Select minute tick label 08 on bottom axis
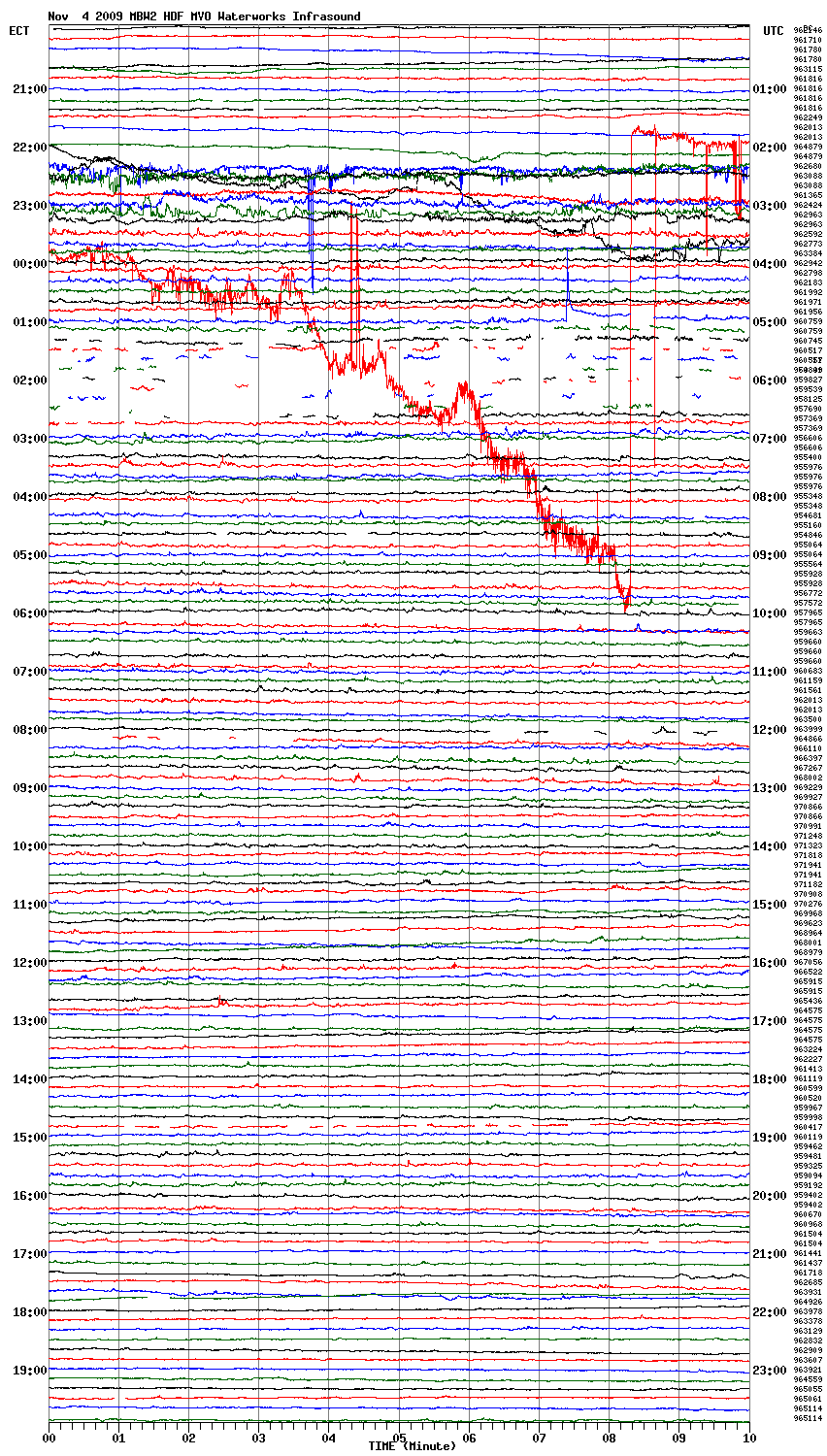 pyautogui.click(x=610, y=1438)
